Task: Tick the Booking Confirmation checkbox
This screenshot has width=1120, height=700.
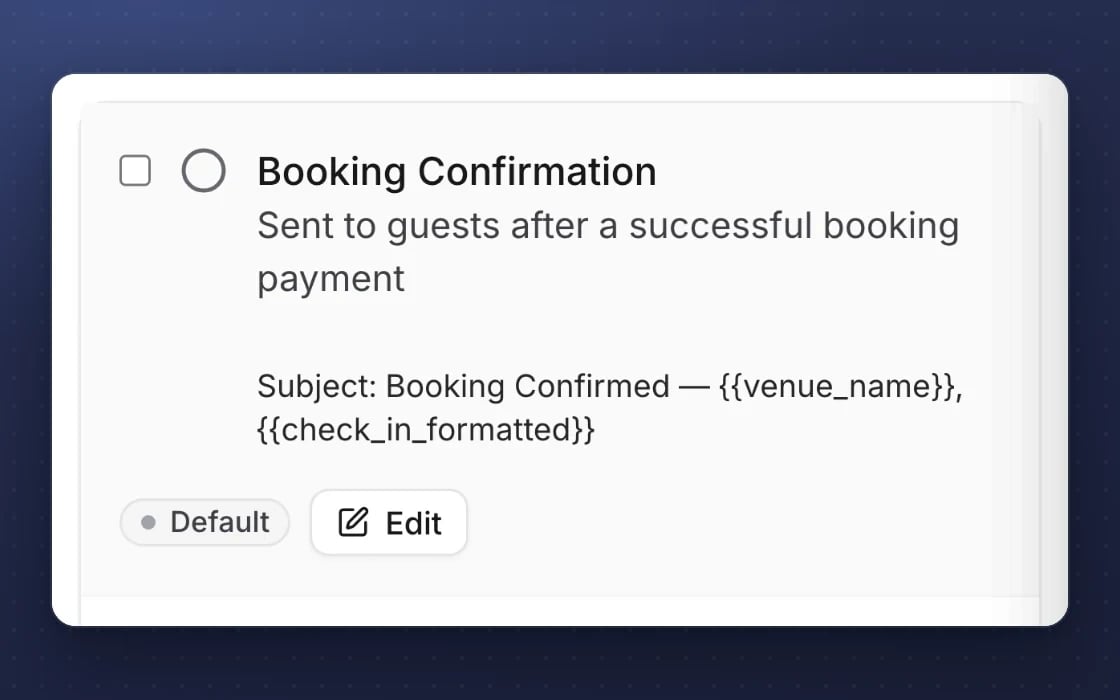Action: (135, 171)
